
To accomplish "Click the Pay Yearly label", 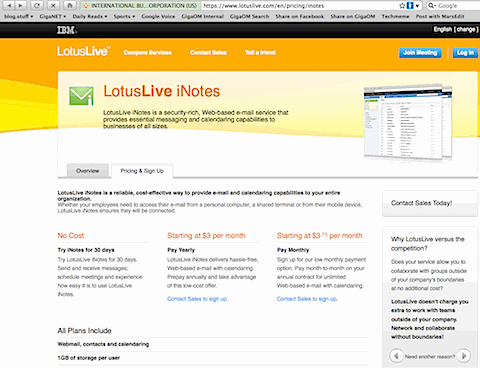I will click(181, 250).
